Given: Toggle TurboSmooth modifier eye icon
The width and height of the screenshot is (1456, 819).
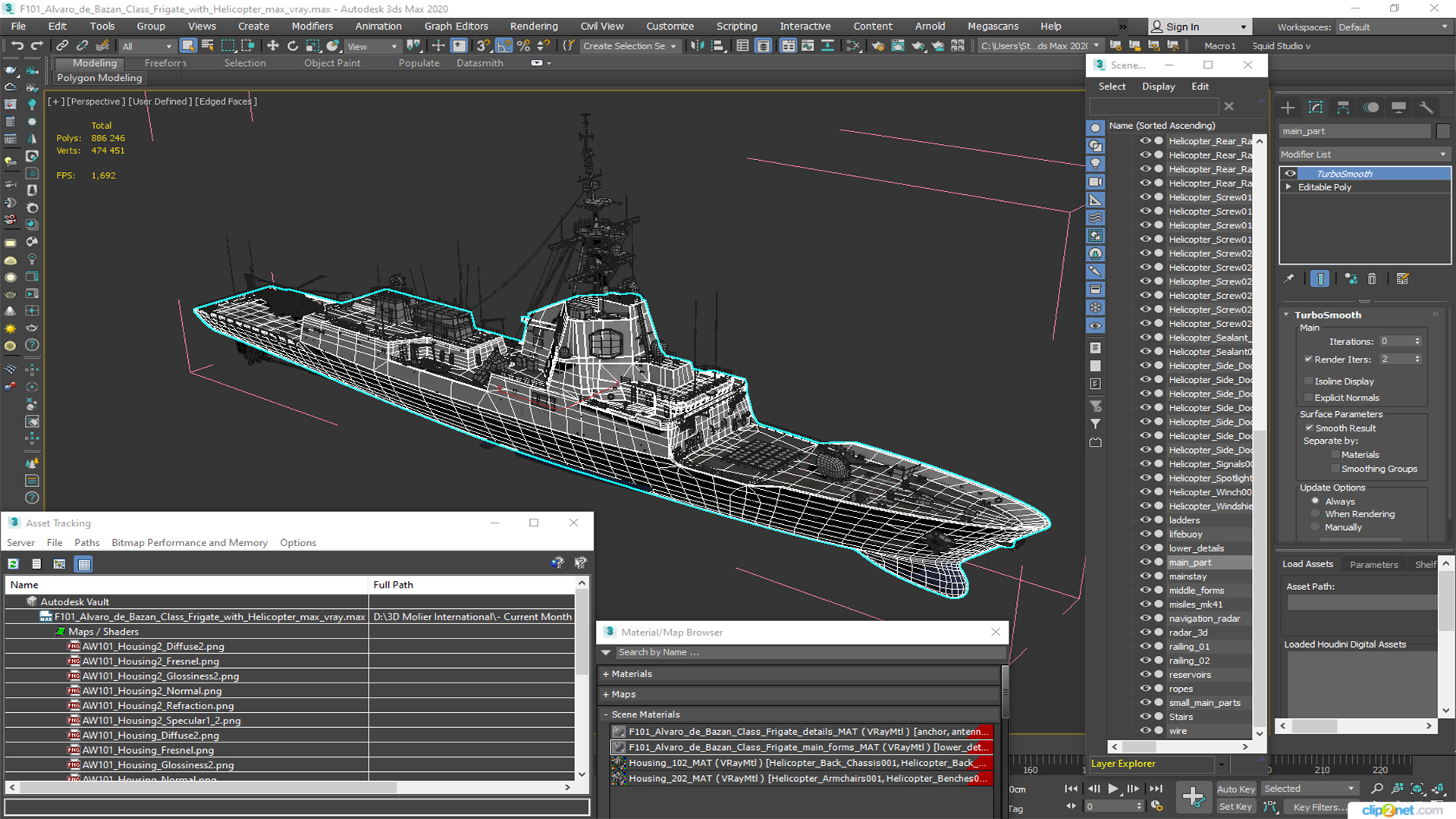Looking at the screenshot, I should 1290,174.
